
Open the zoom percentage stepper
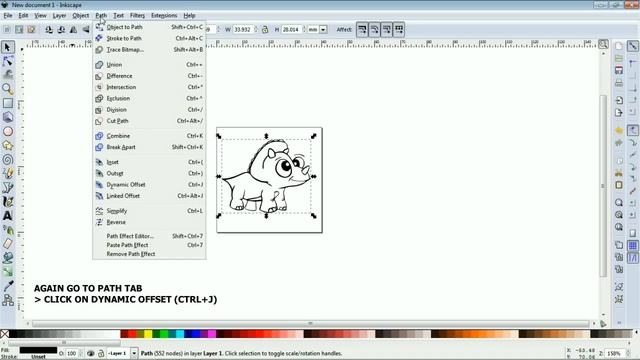pos(629,353)
